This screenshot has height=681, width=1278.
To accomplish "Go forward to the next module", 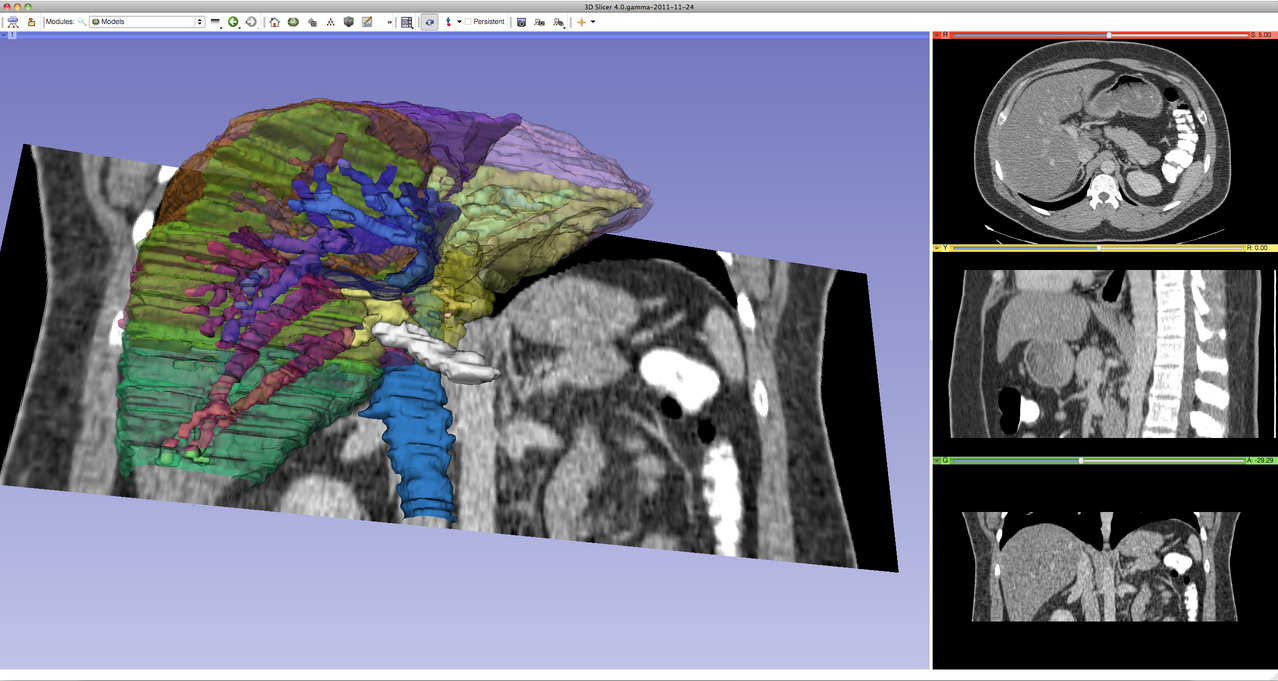I will [252, 22].
